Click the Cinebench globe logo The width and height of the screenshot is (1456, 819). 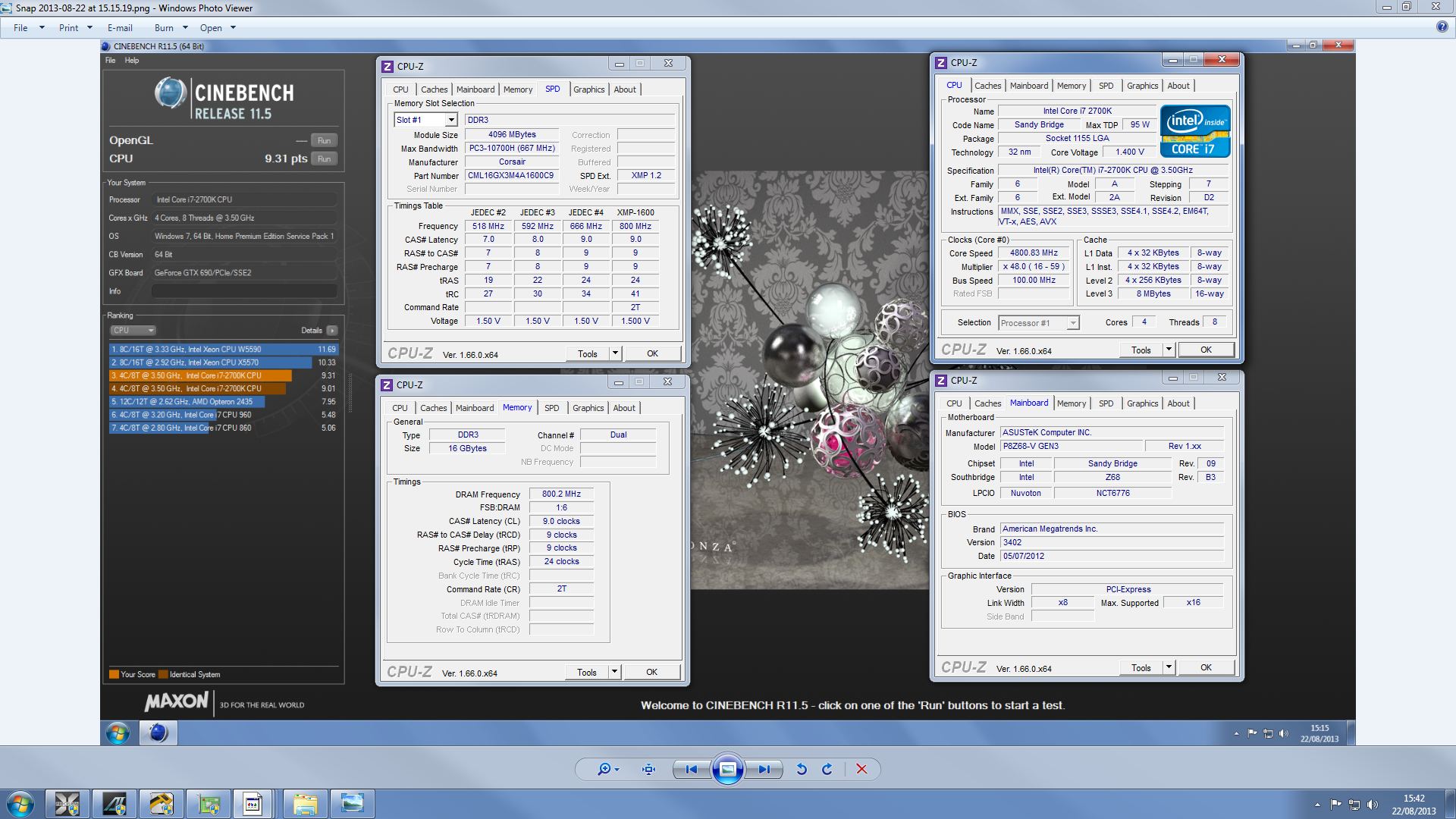[x=171, y=93]
